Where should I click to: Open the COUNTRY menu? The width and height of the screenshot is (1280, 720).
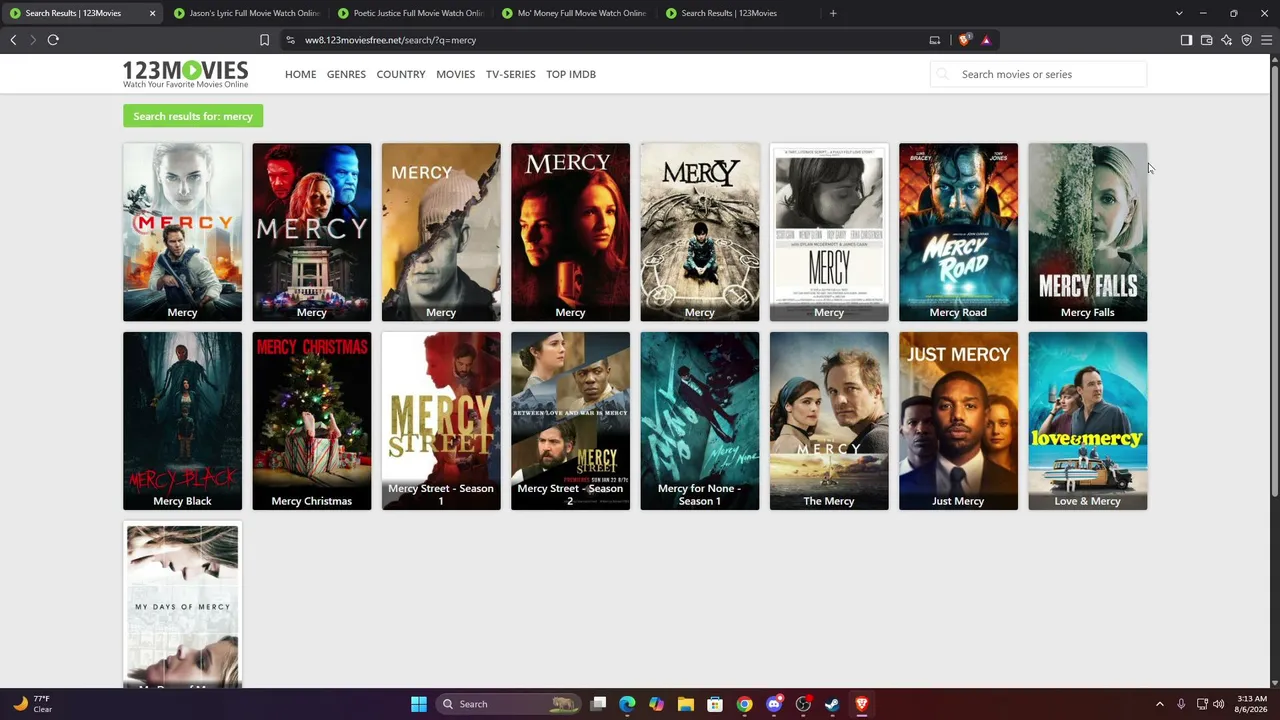coord(401,74)
